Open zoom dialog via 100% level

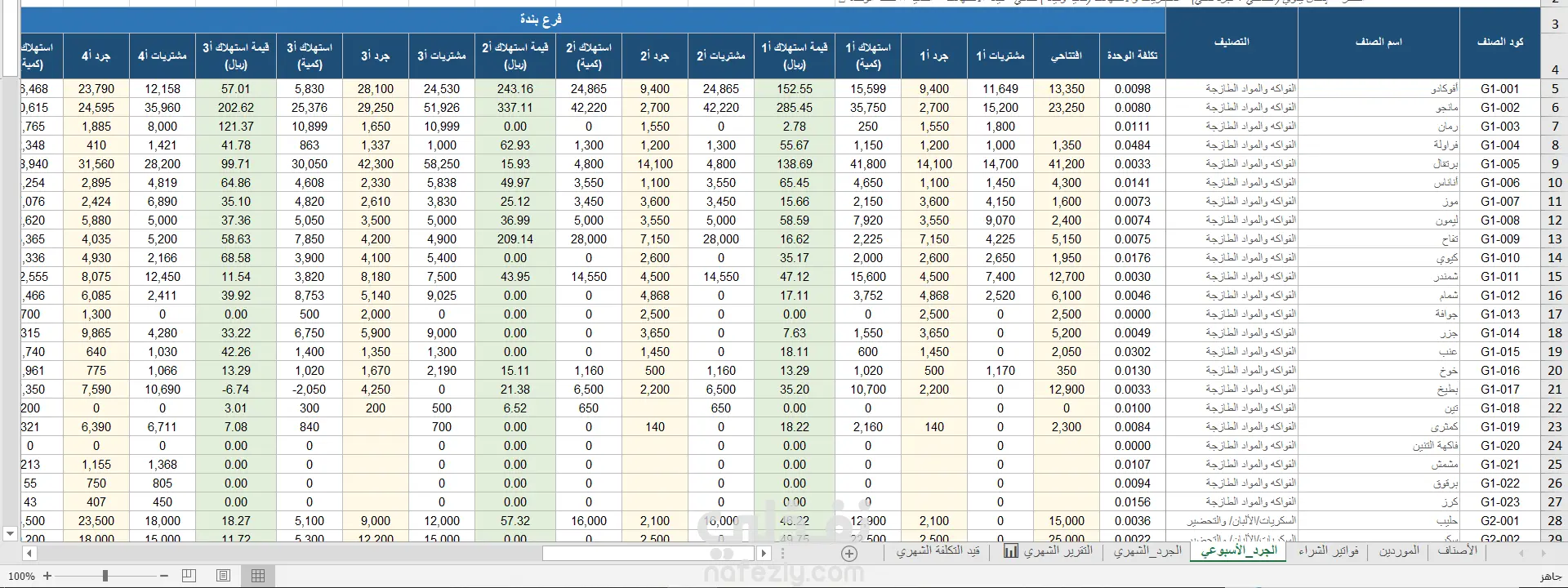click(21, 576)
